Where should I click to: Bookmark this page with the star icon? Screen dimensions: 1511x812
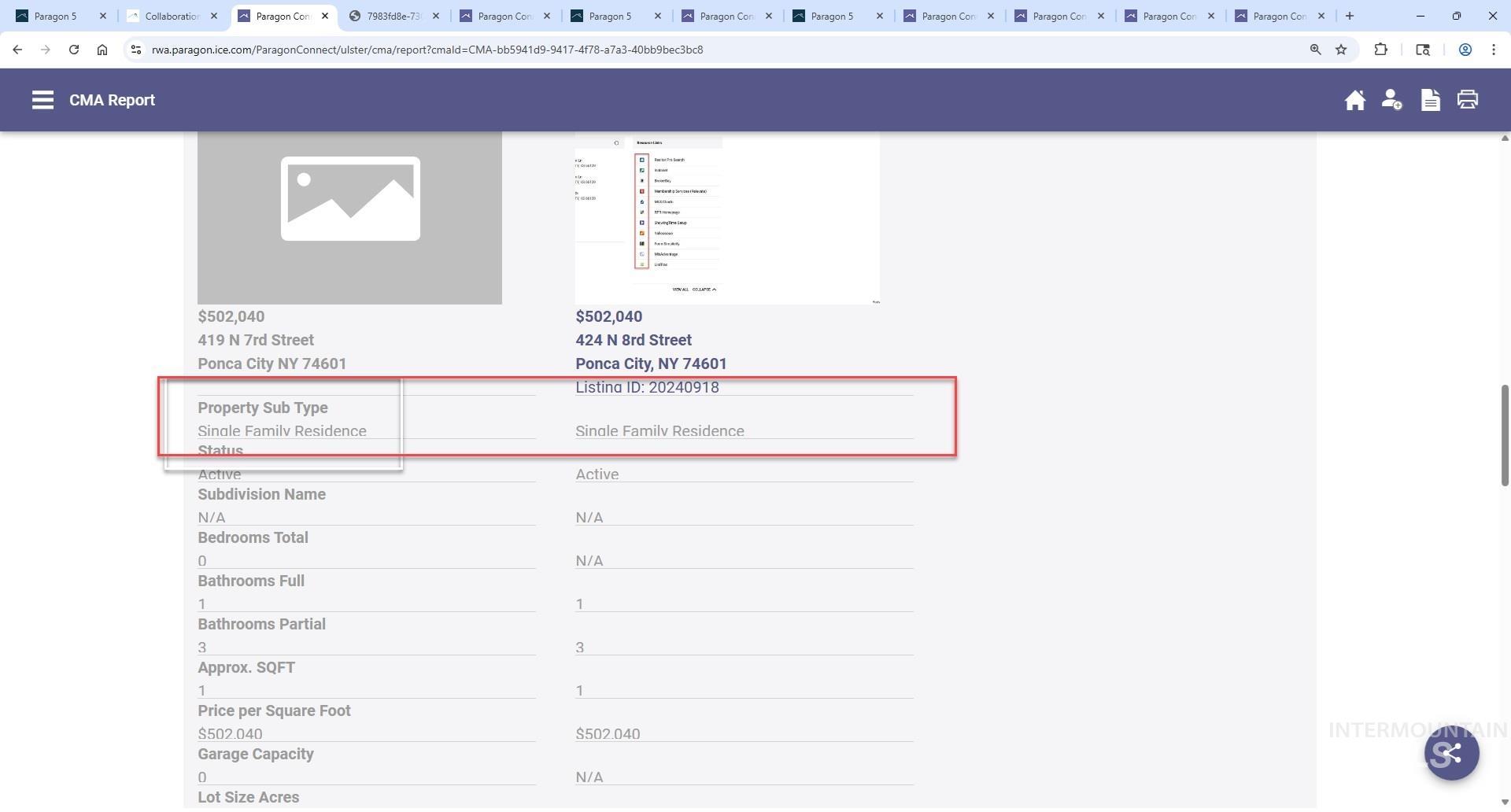(1341, 50)
